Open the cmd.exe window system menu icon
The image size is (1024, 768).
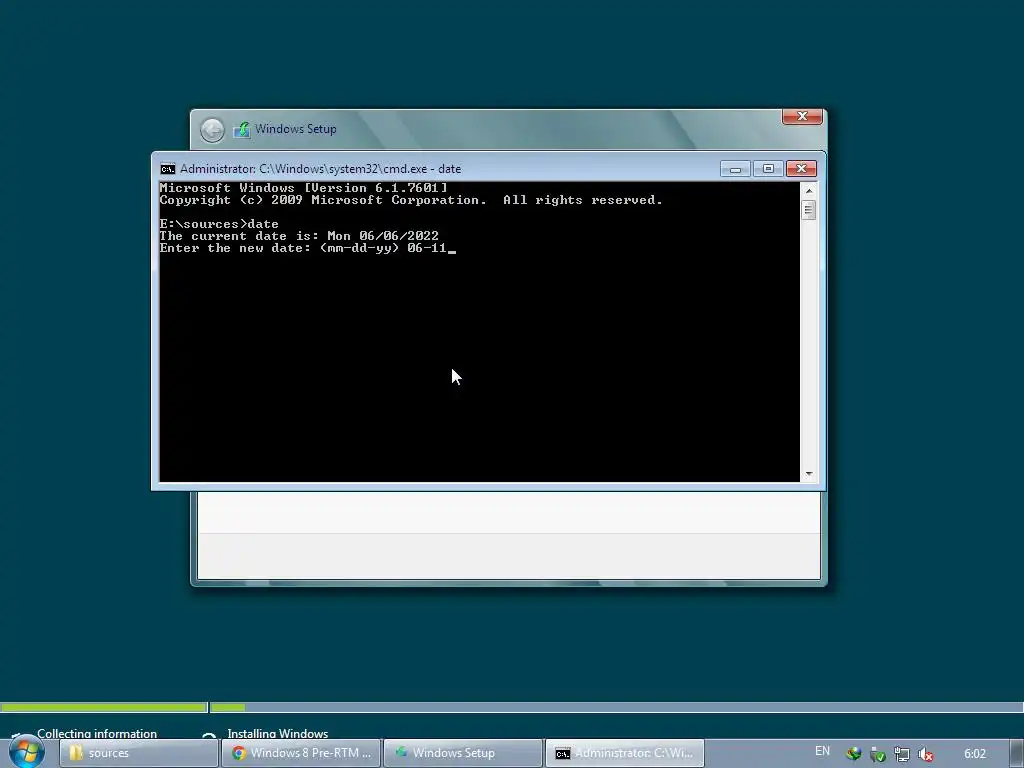pos(168,169)
